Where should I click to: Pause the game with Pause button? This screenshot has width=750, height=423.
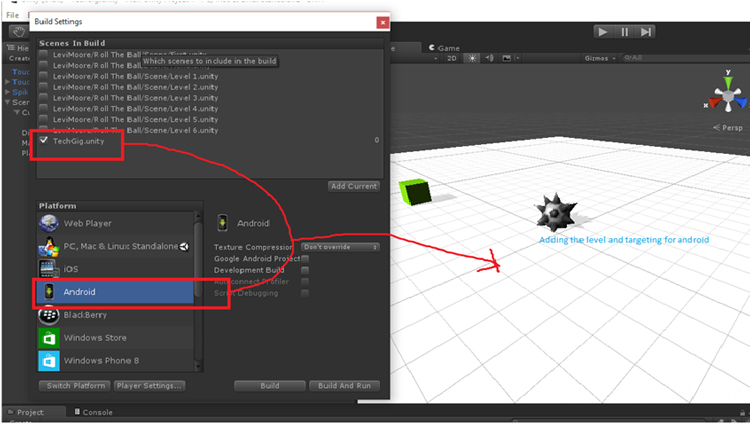click(624, 32)
